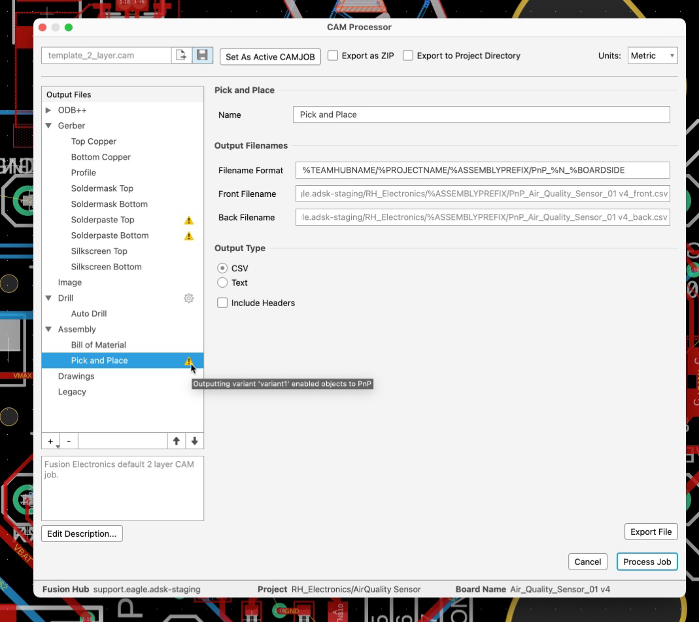Select Top Copper output
The width and height of the screenshot is (700, 622).
[x=93, y=141]
